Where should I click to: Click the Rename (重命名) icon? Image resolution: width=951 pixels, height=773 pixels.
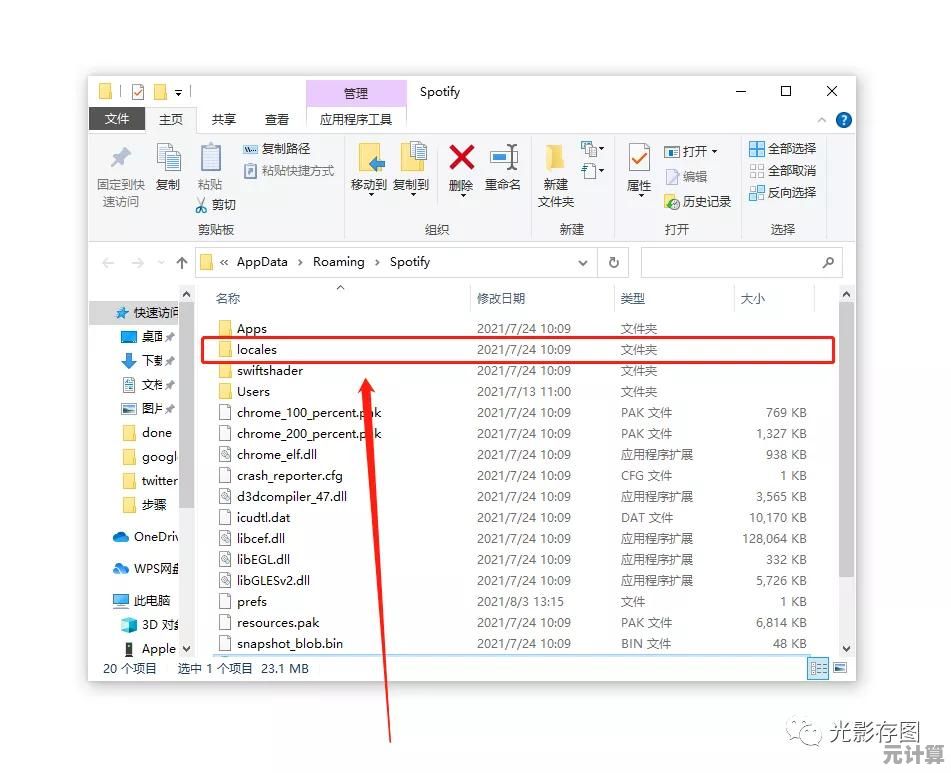503,157
